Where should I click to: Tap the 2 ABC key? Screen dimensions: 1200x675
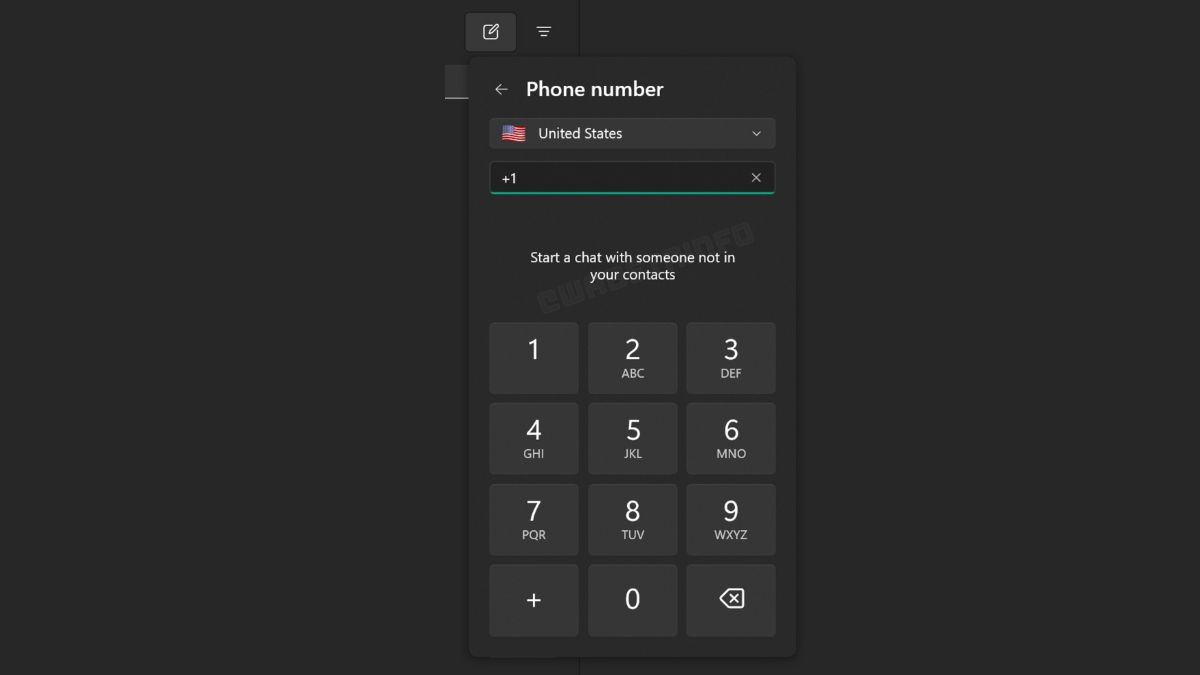tap(633, 358)
